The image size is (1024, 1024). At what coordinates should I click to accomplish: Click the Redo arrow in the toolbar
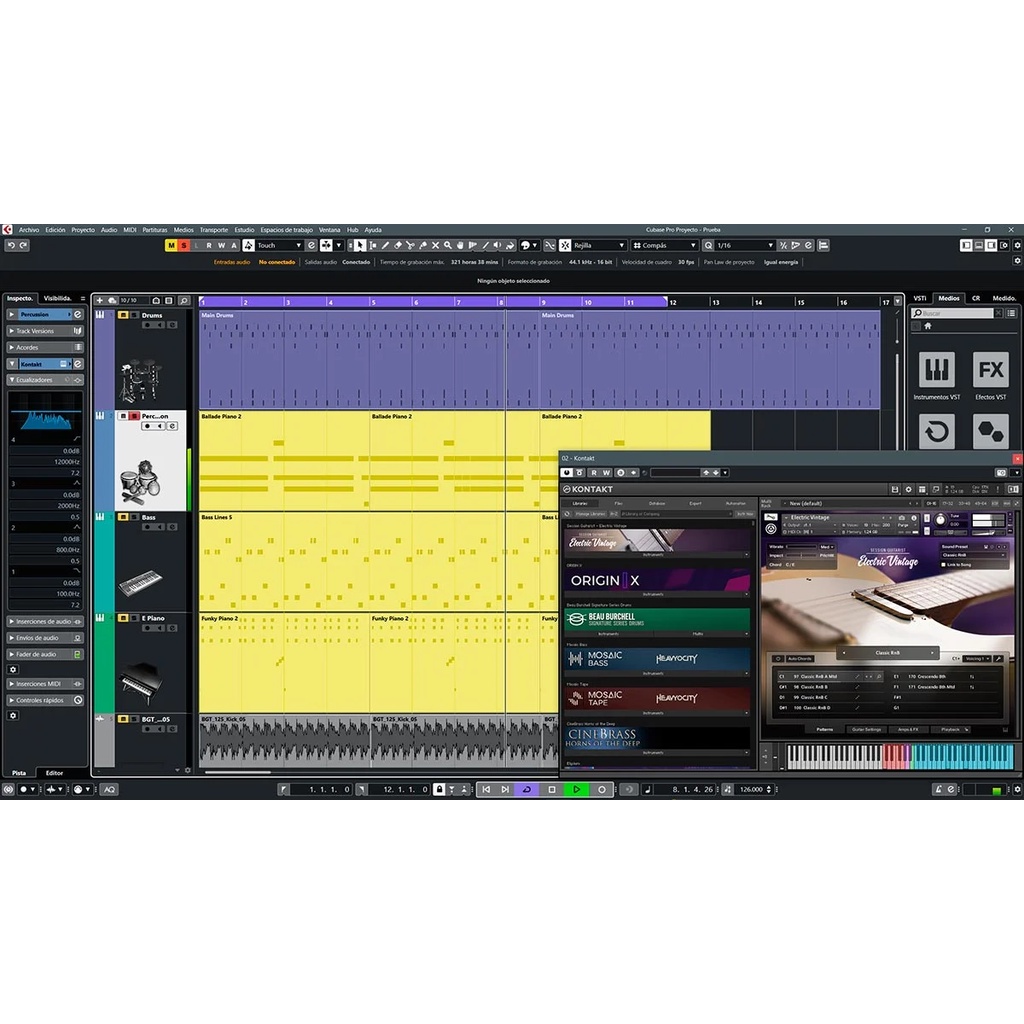click(24, 246)
